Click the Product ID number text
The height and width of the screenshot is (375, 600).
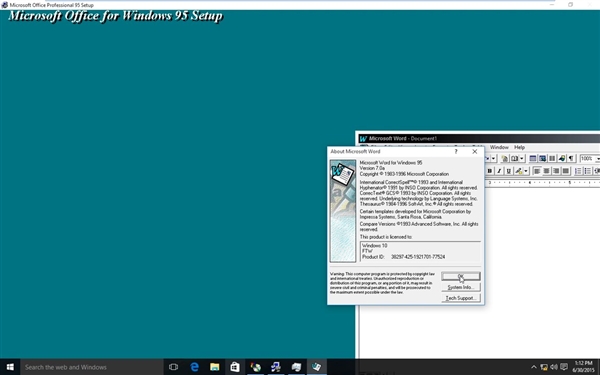click(x=418, y=257)
